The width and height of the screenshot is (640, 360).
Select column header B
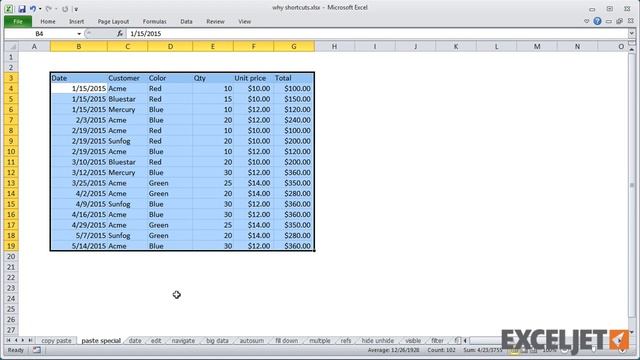coord(79,47)
